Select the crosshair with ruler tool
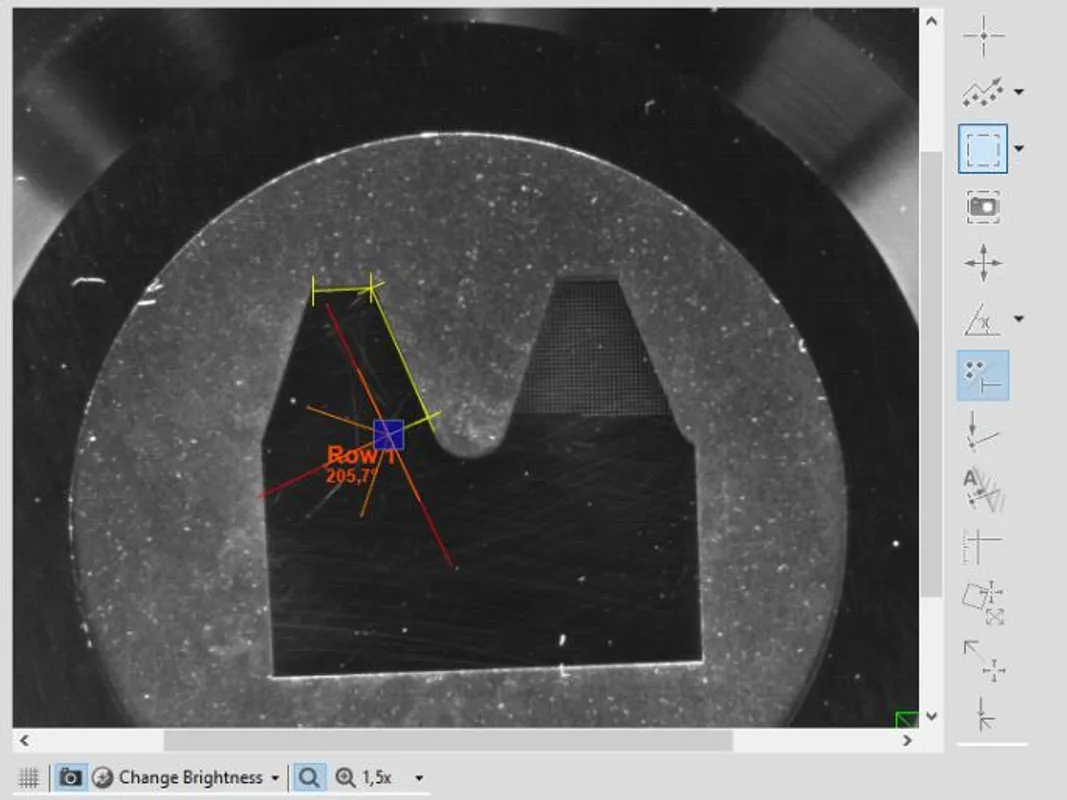Screen dimensions: 1067x800 coord(983,546)
